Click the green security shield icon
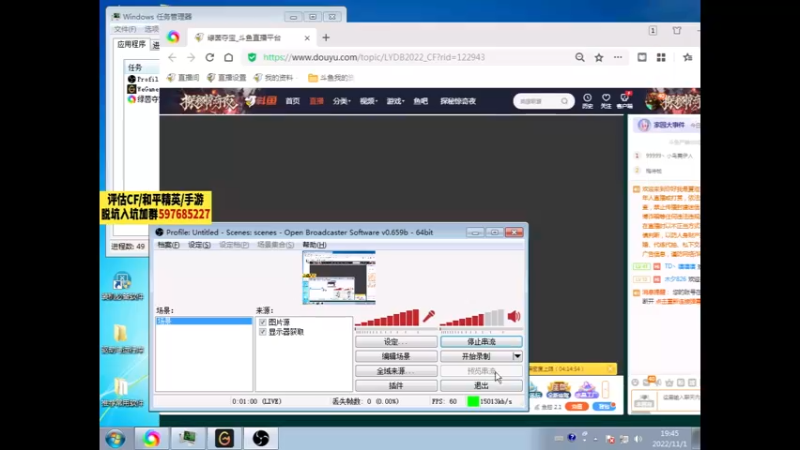 coord(252,58)
